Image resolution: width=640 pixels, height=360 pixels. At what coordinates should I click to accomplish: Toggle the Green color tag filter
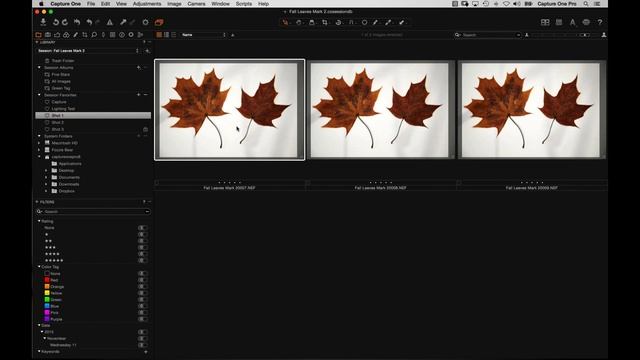pos(142,300)
